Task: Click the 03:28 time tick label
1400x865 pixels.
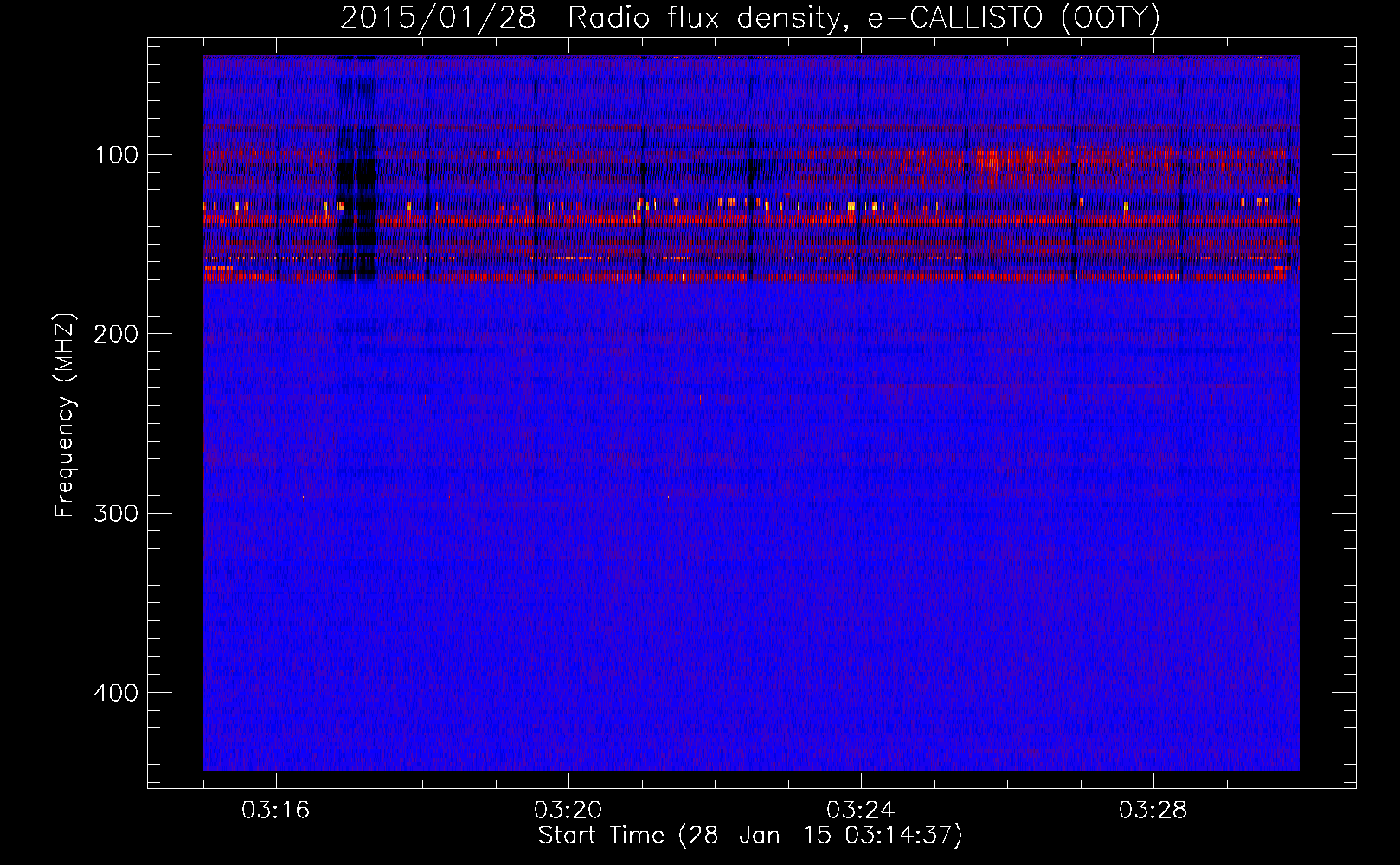Action: coord(1153,811)
